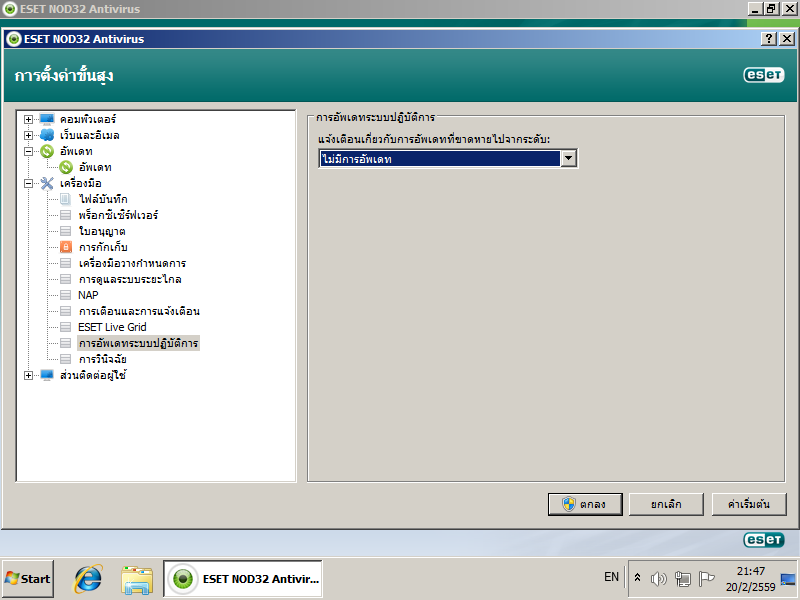Select NAP tree item text

[x=88, y=295]
